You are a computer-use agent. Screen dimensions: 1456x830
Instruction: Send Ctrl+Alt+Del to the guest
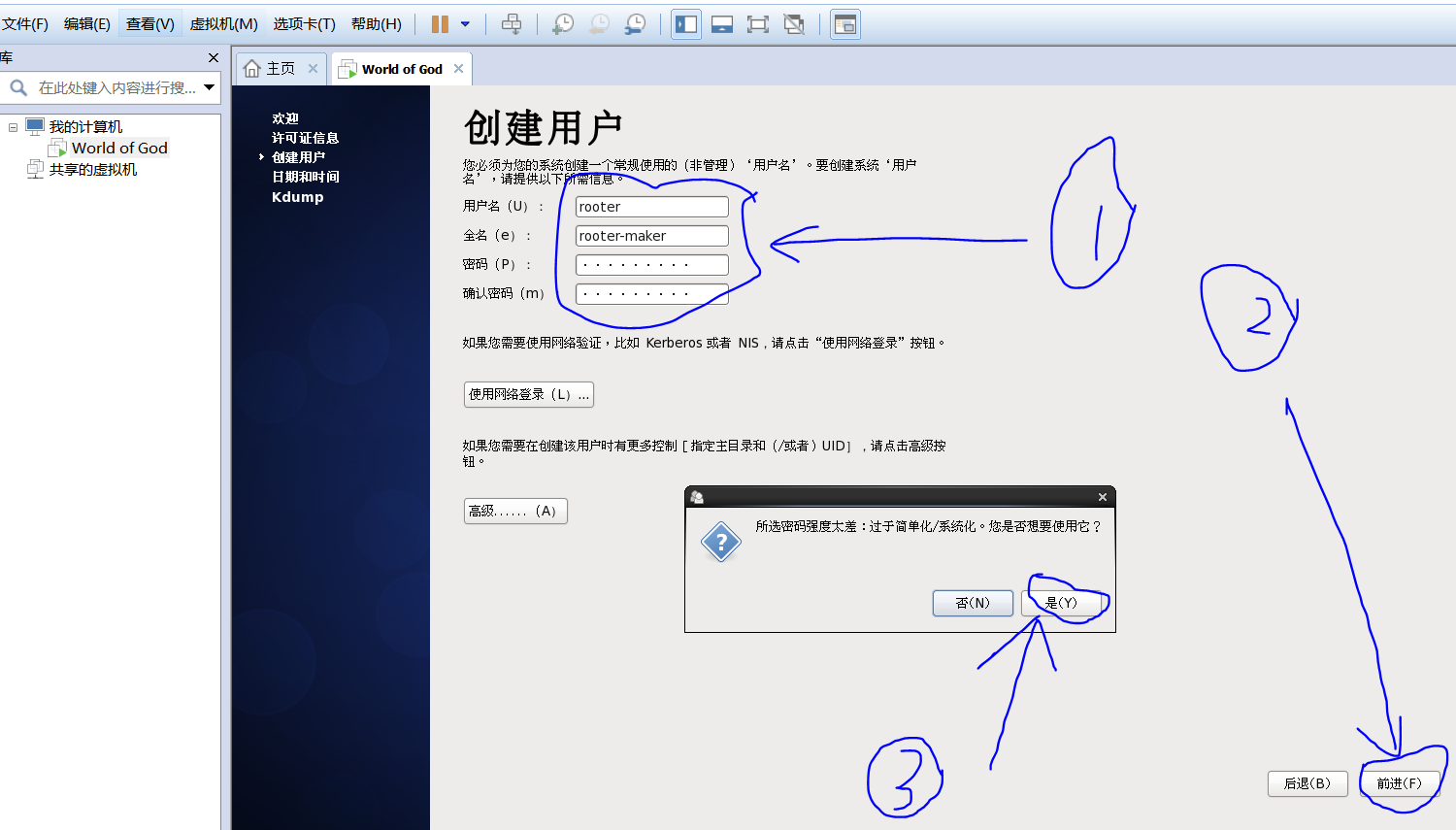tap(512, 24)
